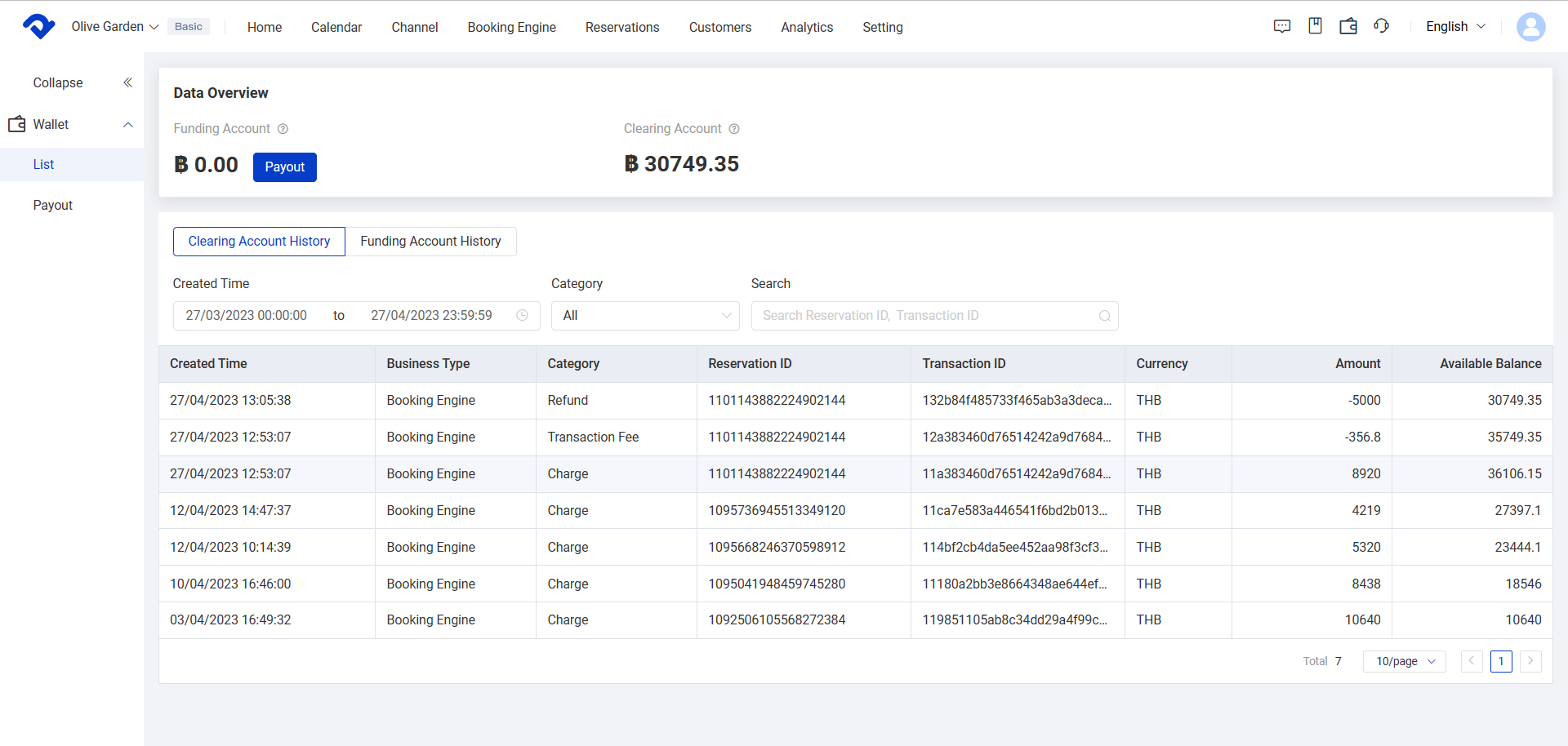This screenshot has height=746, width=1568.
Task: Expand the Olive Garden property dropdown
Action: coord(115,27)
